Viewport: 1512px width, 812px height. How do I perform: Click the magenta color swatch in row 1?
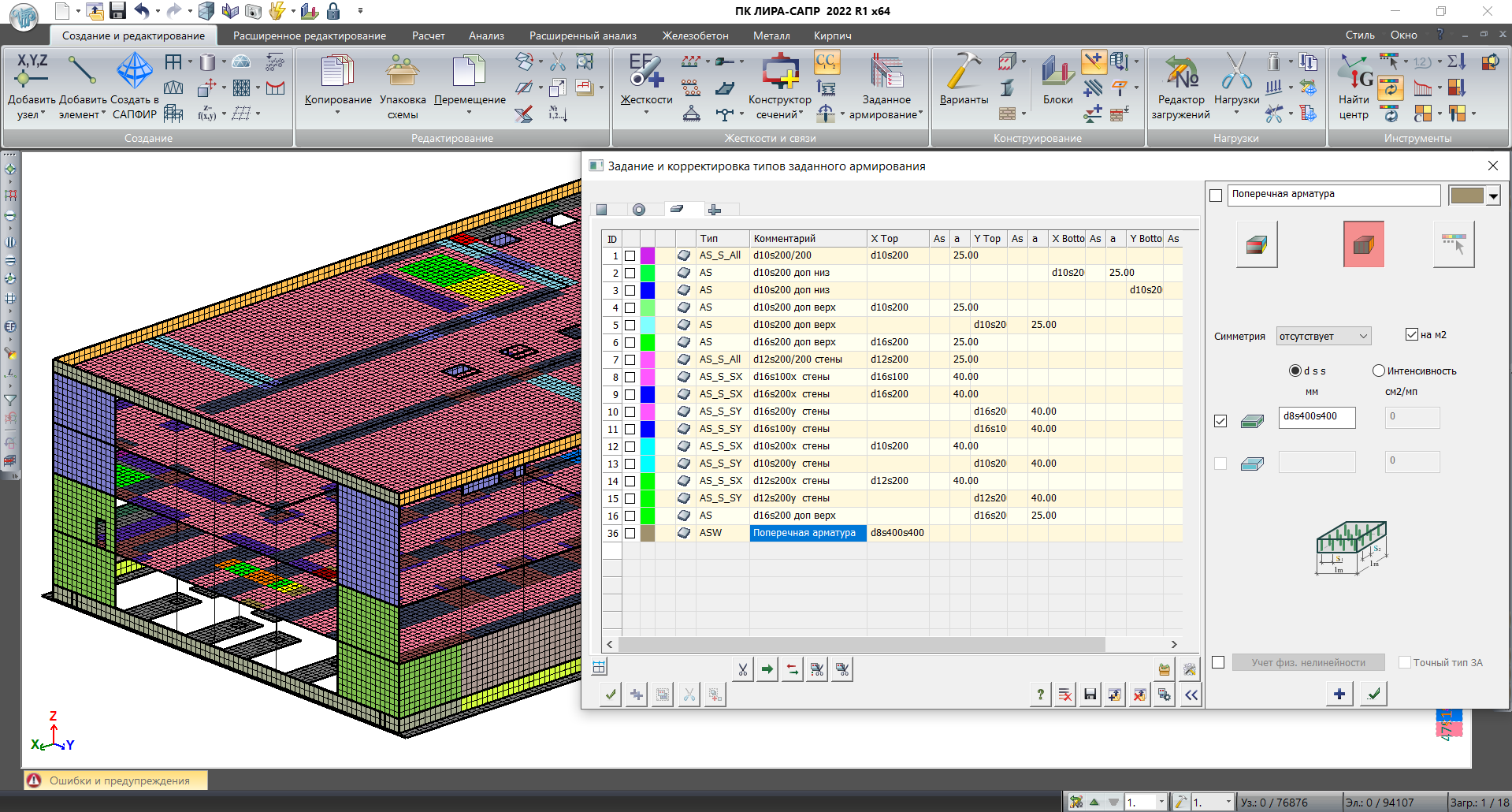tap(648, 255)
